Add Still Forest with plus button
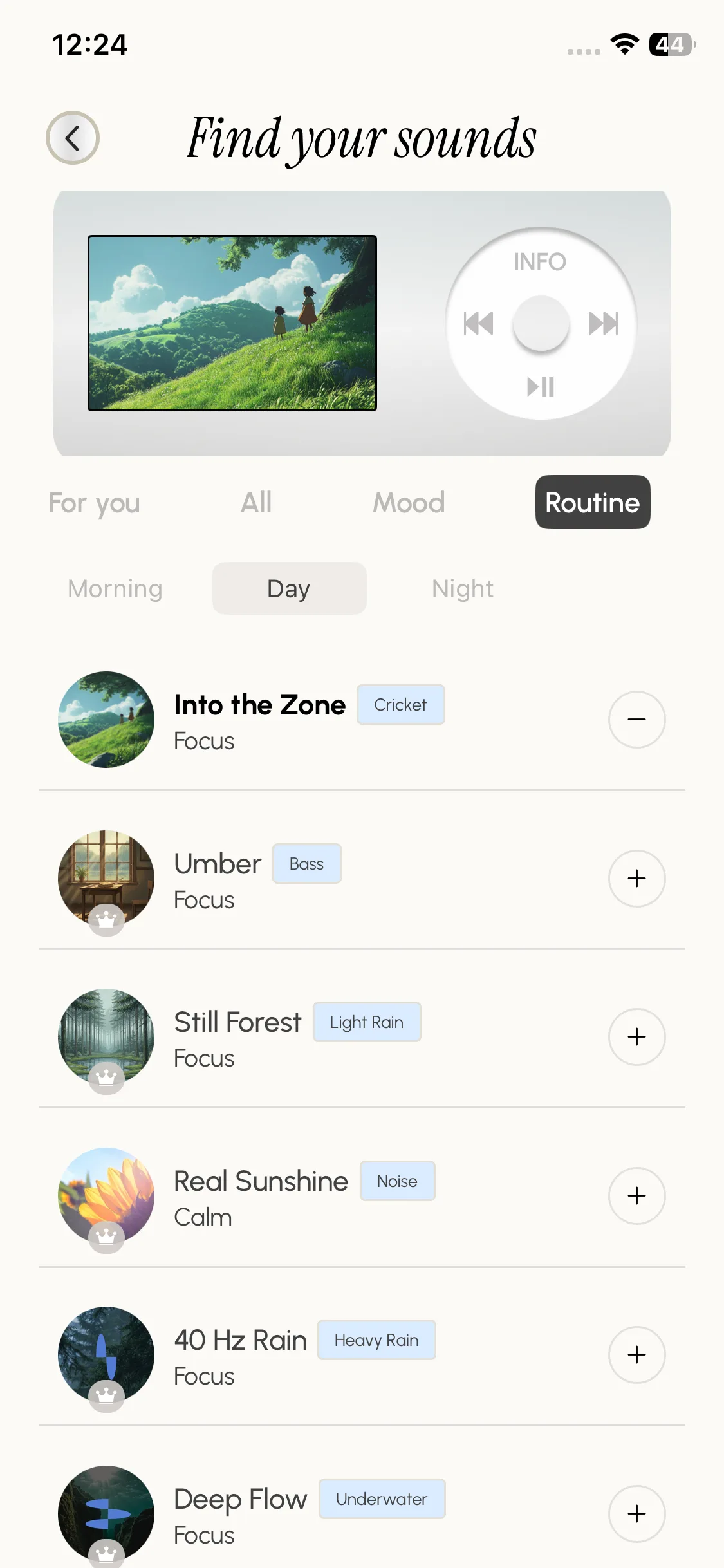The width and height of the screenshot is (724, 1568). click(636, 1037)
